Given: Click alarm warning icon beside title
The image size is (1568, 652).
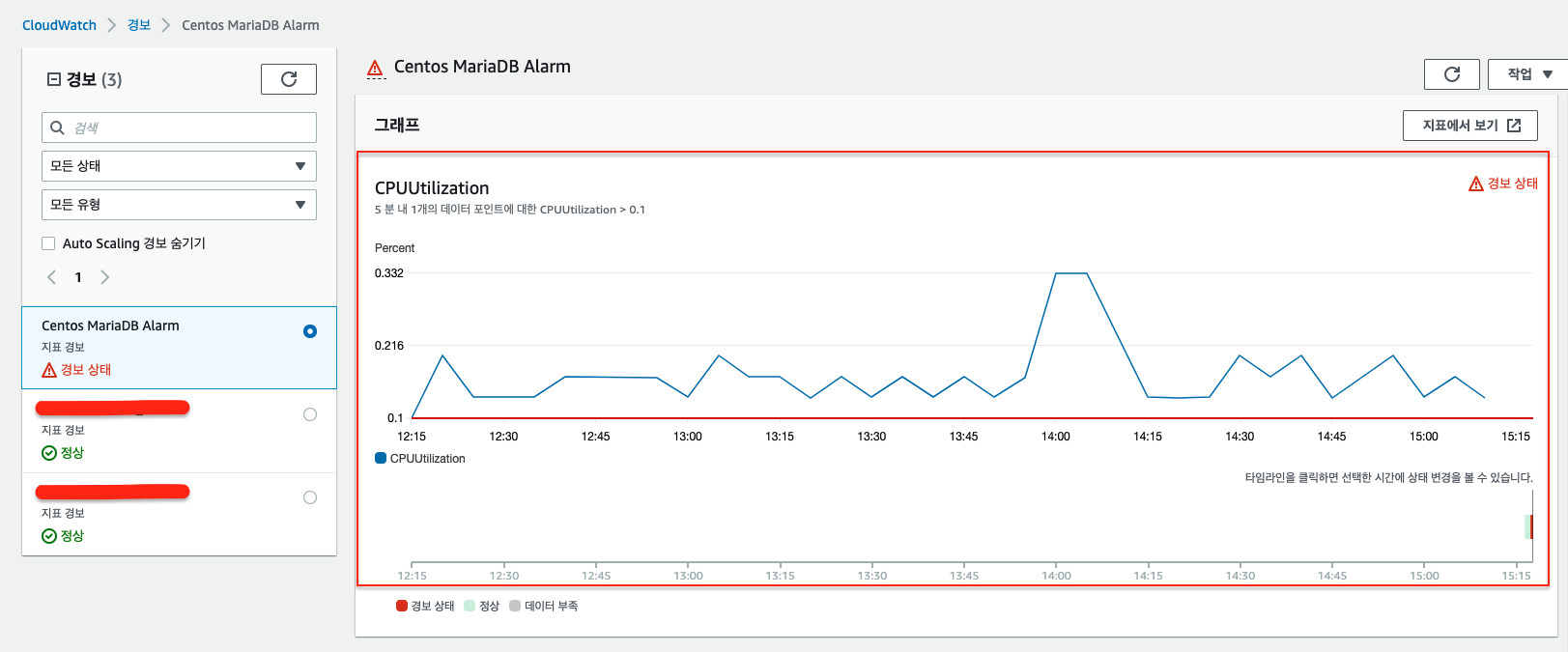Looking at the screenshot, I should pyautogui.click(x=375, y=68).
